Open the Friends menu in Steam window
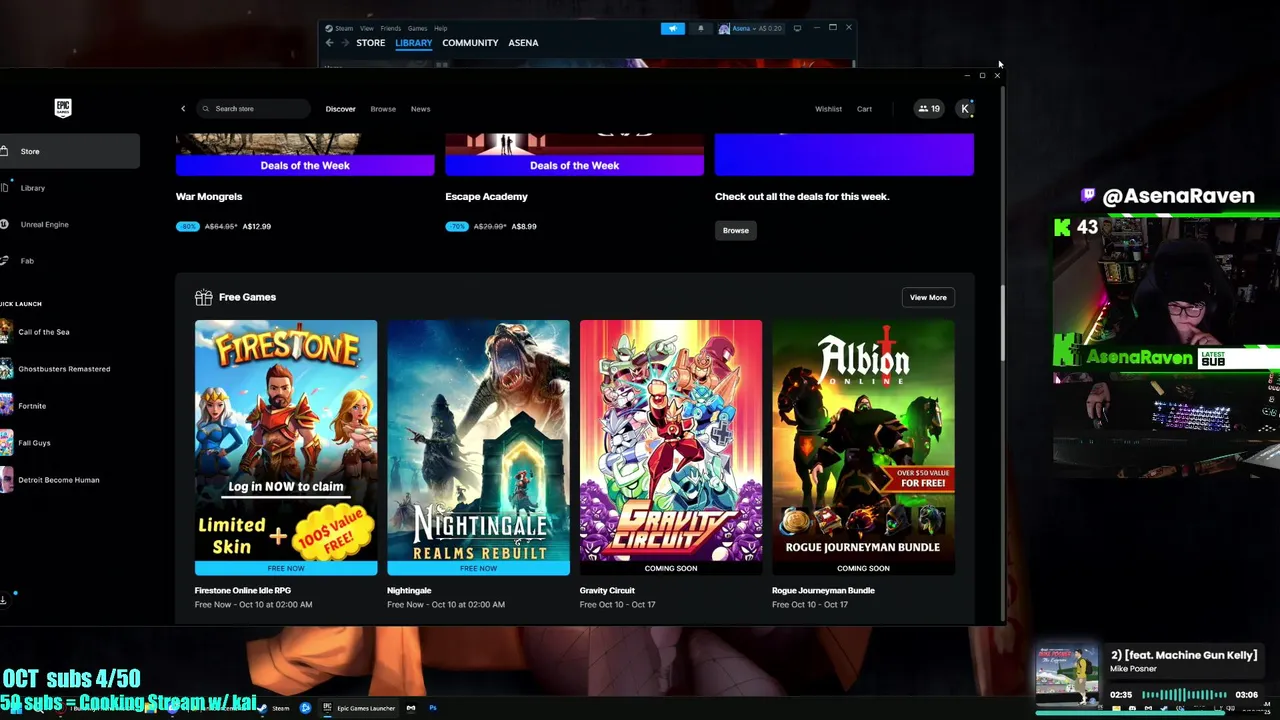Screen dimensions: 1280x720 [391, 28]
